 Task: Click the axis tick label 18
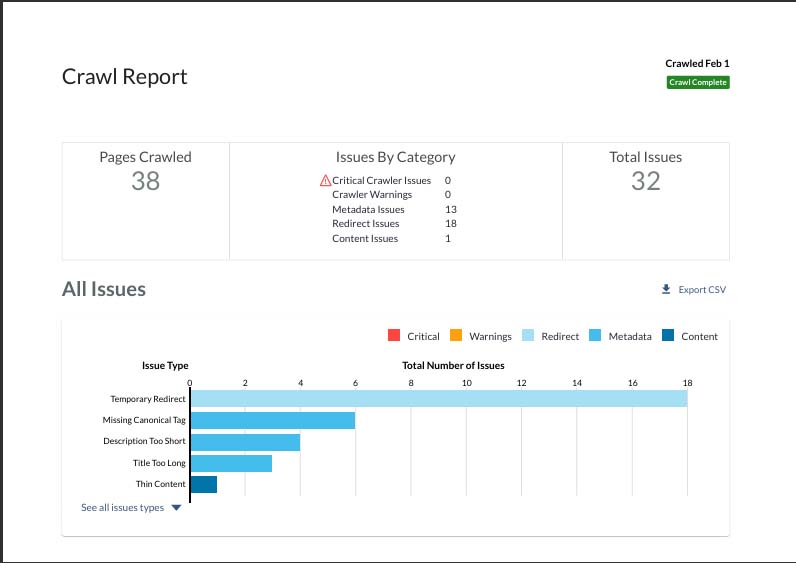click(x=687, y=383)
